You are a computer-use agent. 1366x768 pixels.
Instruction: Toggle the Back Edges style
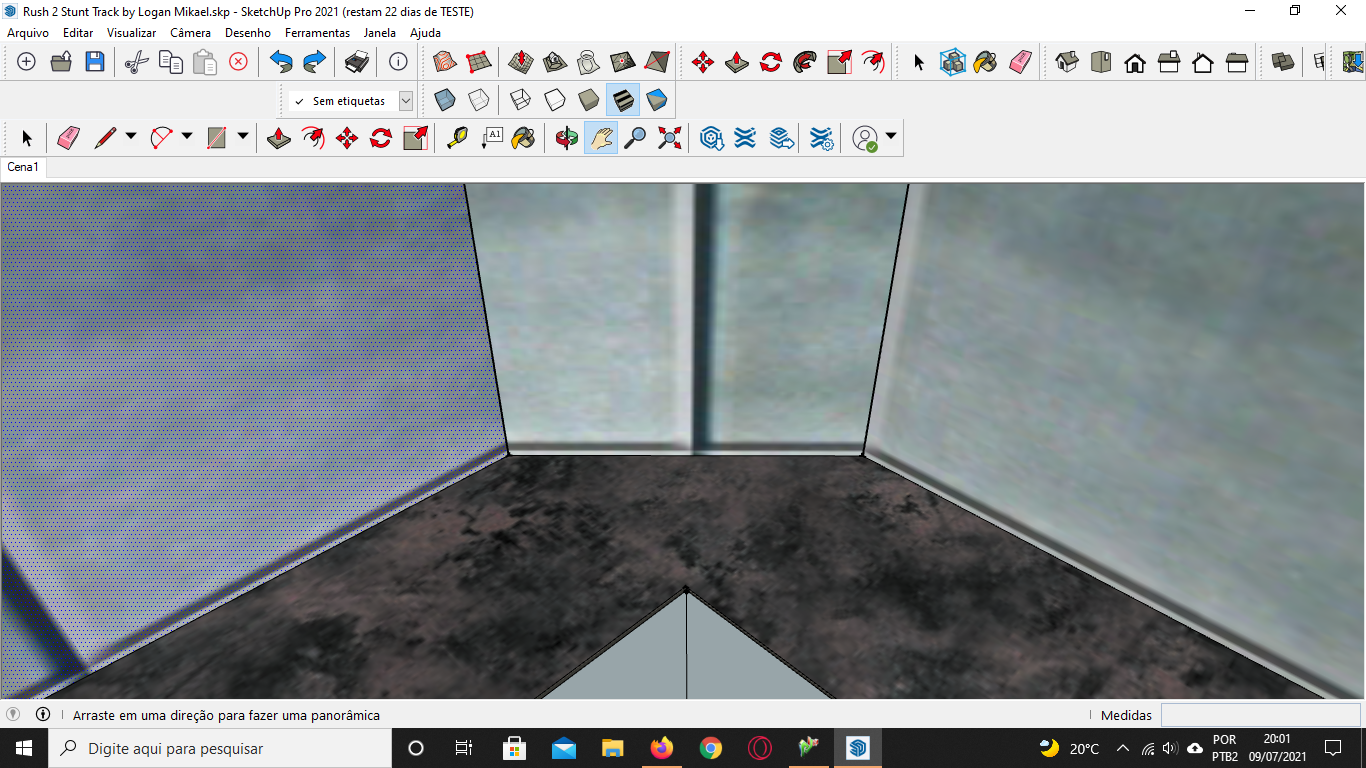[x=479, y=100]
